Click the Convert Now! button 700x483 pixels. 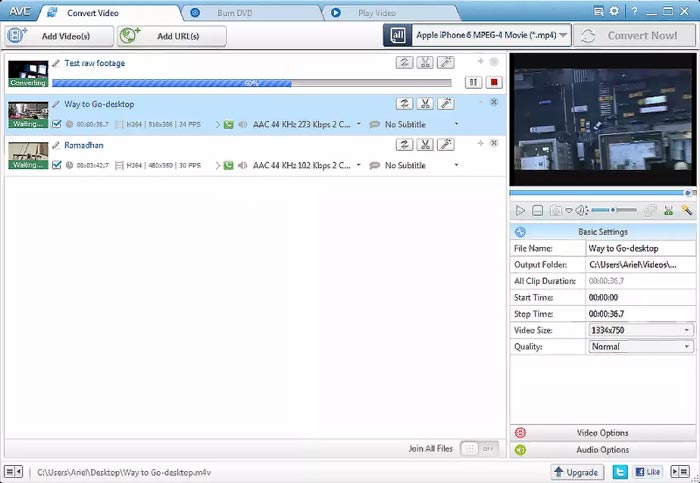(634, 36)
